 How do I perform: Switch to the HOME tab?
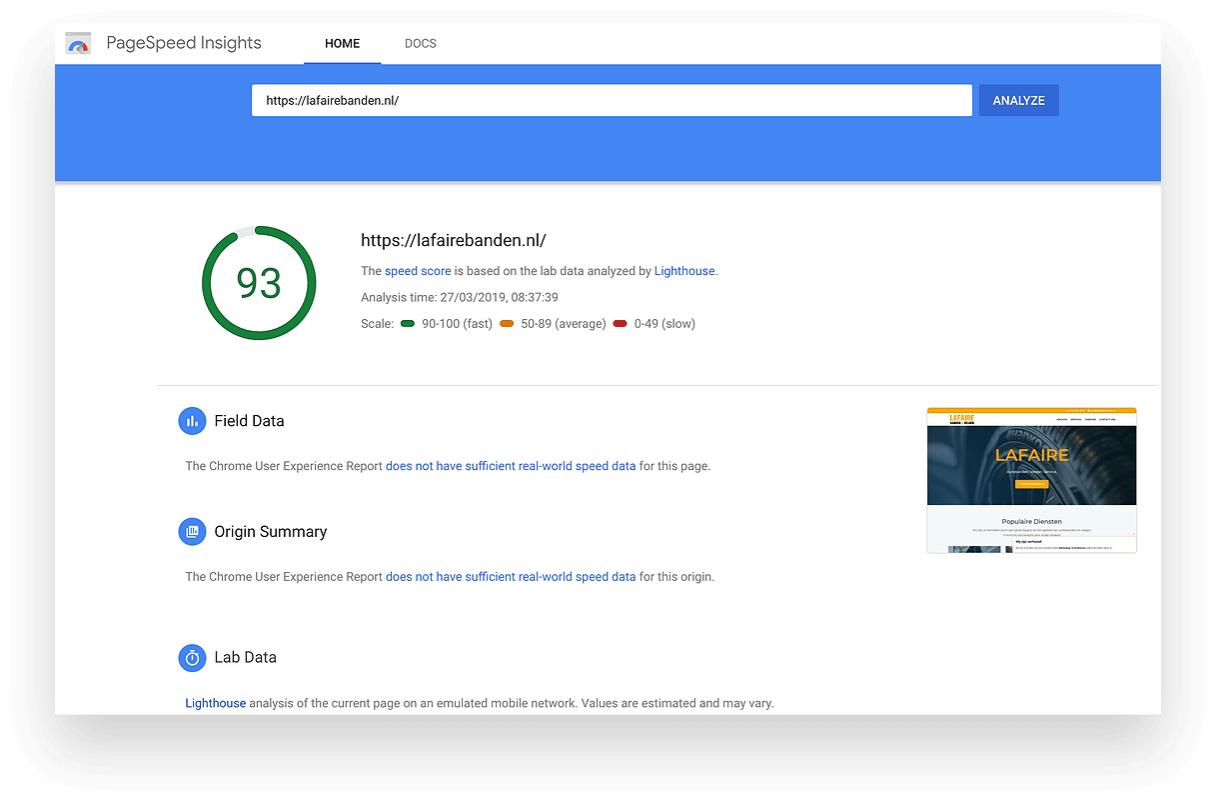pos(342,44)
